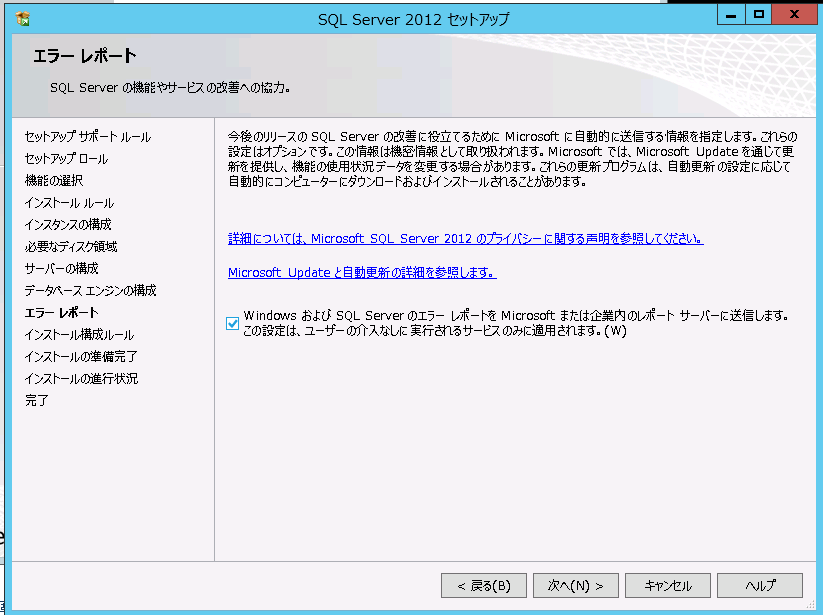Click the error report checkbox label text

(x=516, y=323)
